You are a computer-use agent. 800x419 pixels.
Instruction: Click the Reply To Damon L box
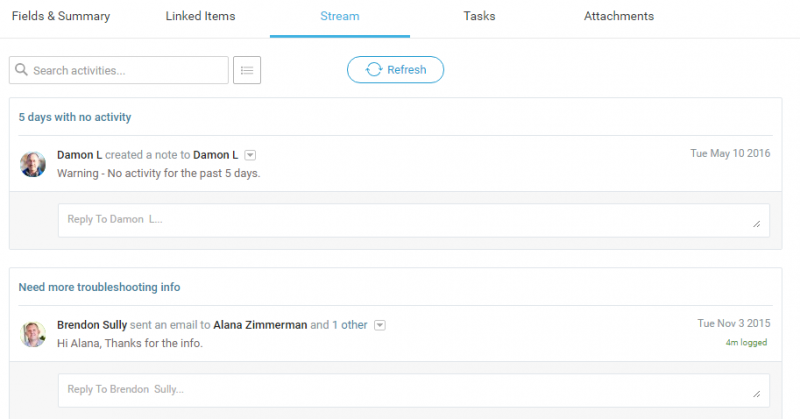[x=413, y=220]
